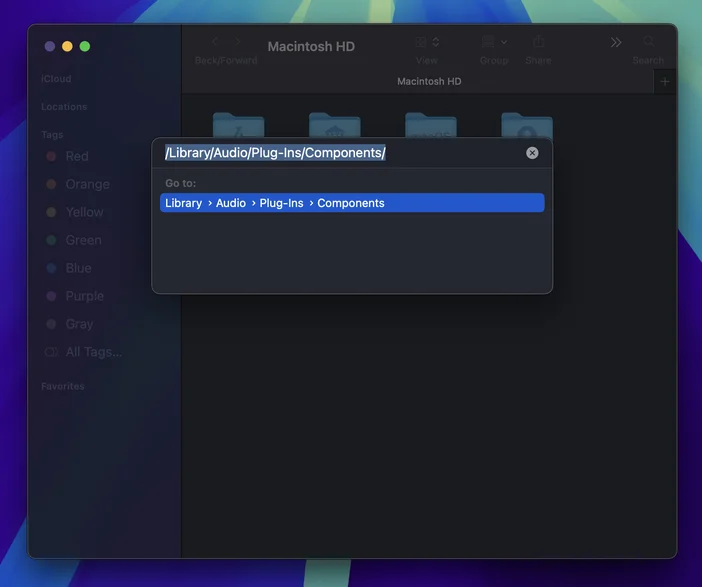Select the Red tag in sidebar
702x587 pixels.
click(x=77, y=156)
